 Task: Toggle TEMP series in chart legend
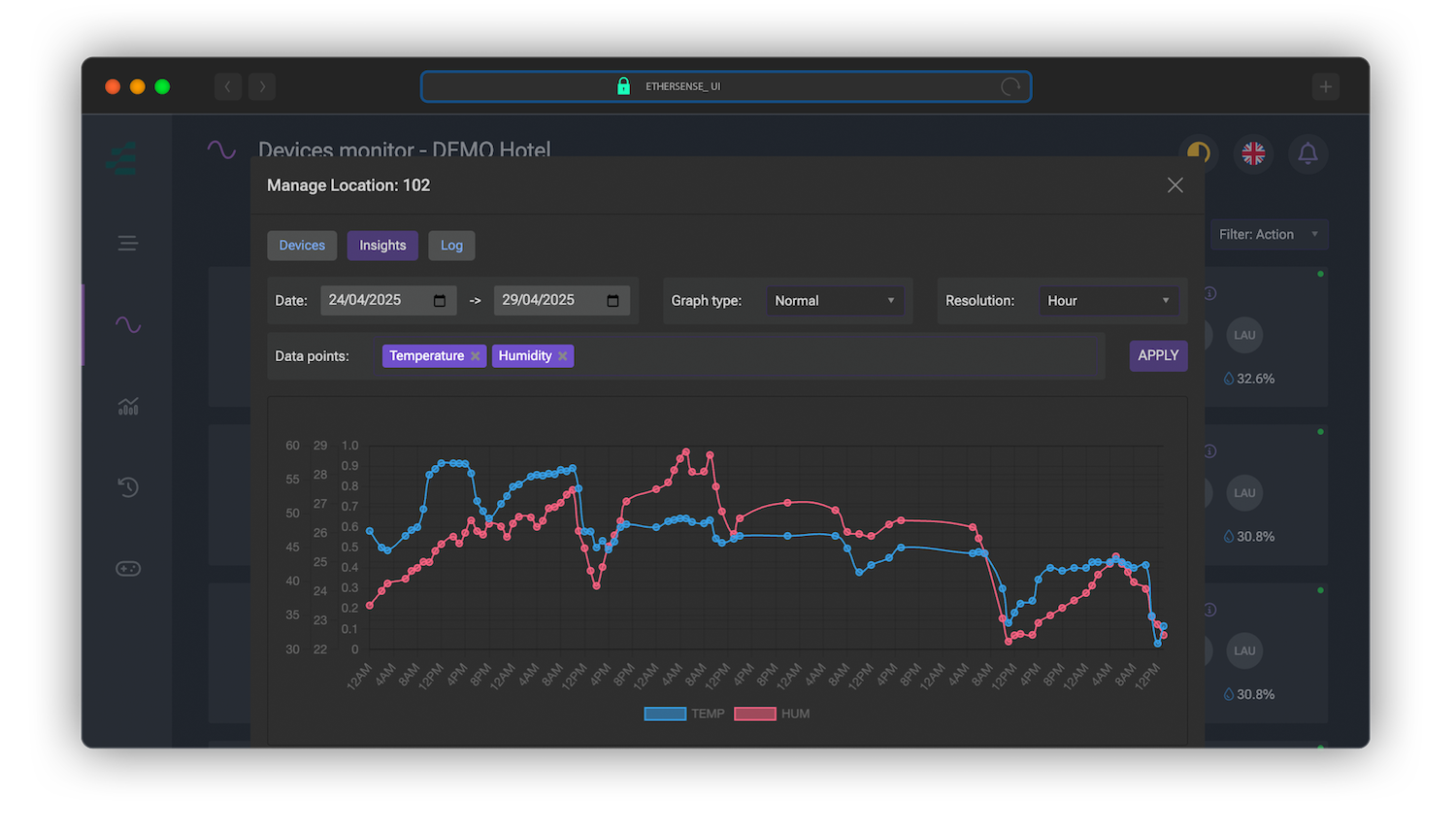[x=684, y=714]
